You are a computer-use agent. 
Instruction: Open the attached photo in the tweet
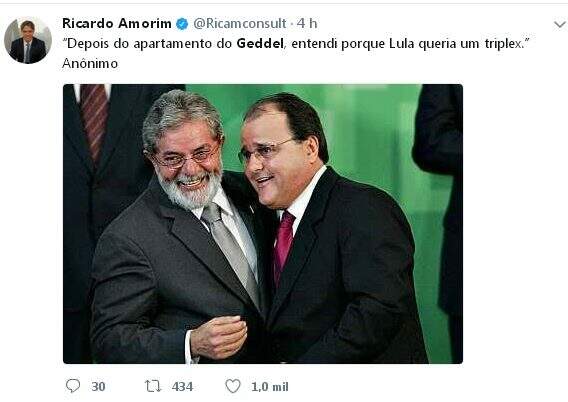click(x=263, y=224)
